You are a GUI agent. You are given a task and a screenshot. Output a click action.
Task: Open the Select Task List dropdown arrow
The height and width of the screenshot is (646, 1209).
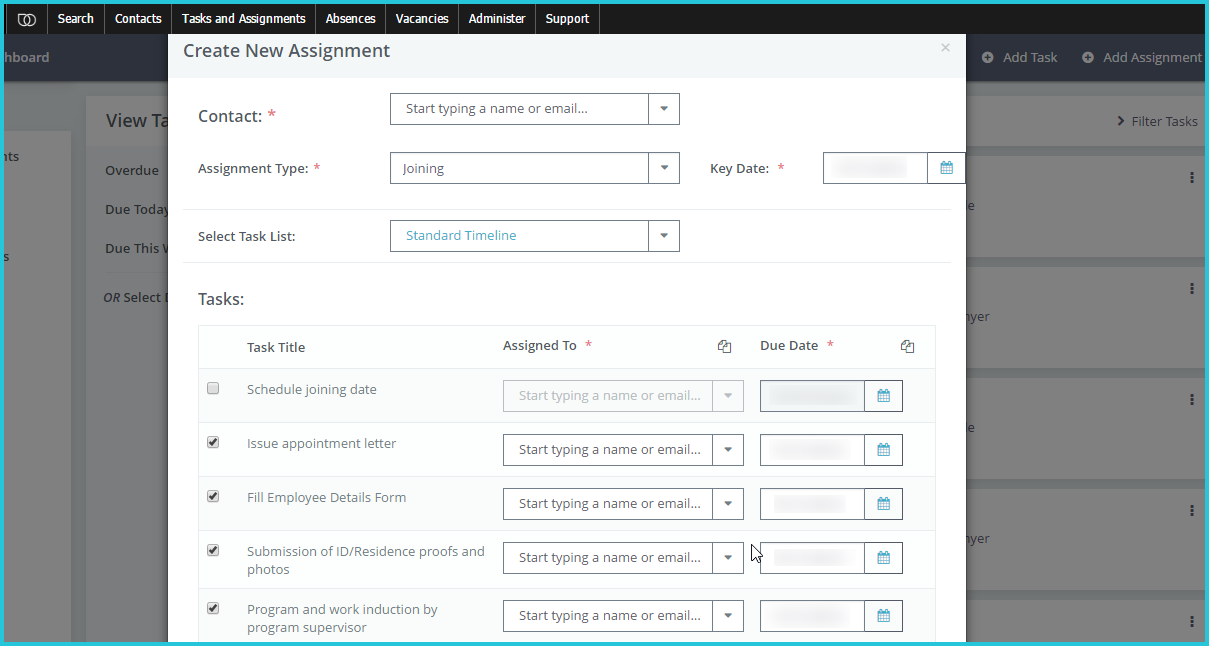tap(664, 236)
